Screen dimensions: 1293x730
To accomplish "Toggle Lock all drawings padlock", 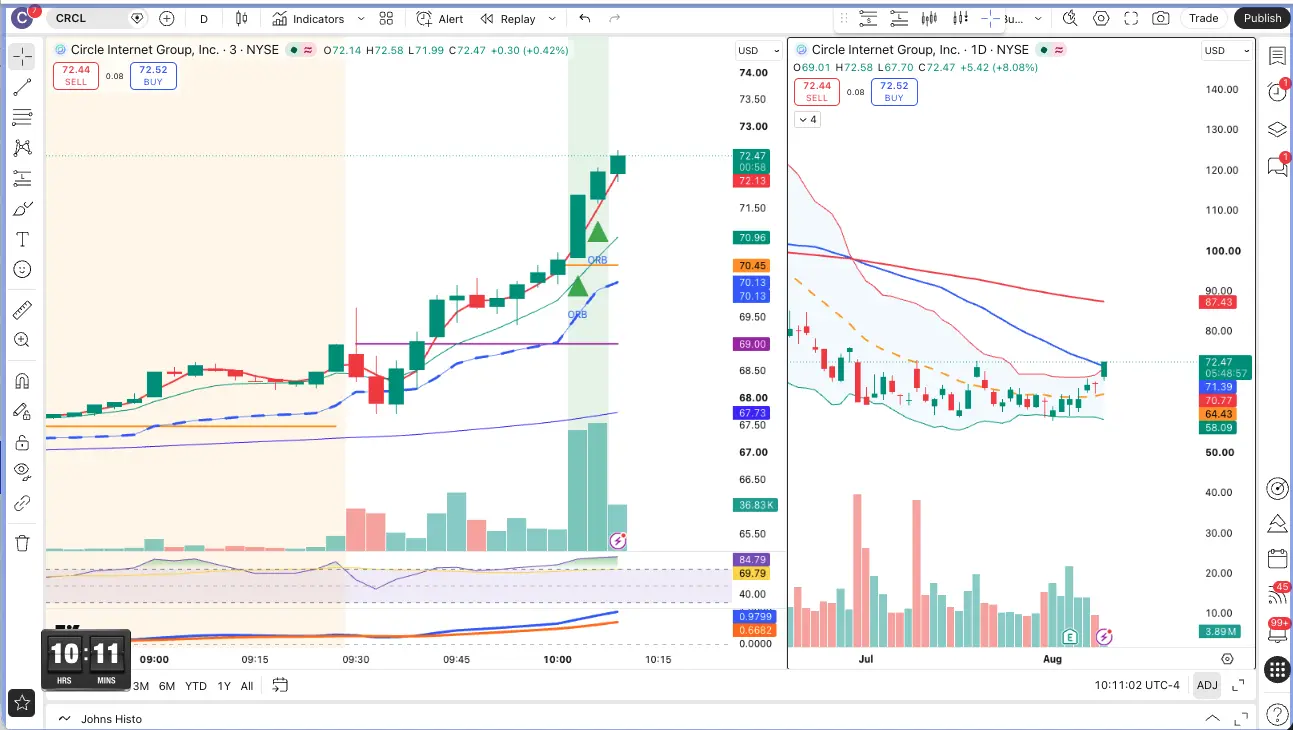I will [22, 441].
